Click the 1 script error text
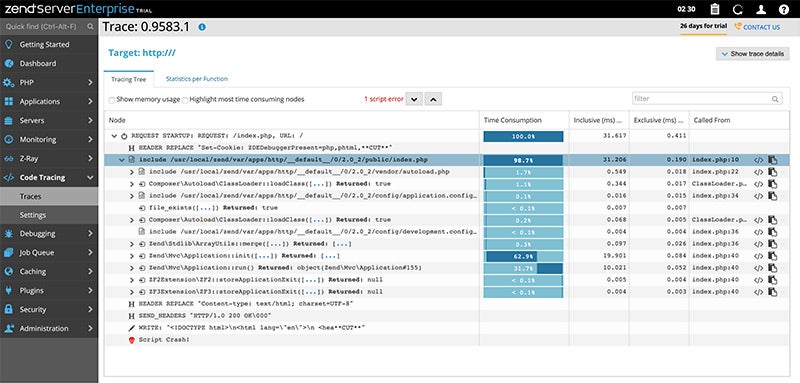Screen dimensions: 800x383 coord(384,99)
